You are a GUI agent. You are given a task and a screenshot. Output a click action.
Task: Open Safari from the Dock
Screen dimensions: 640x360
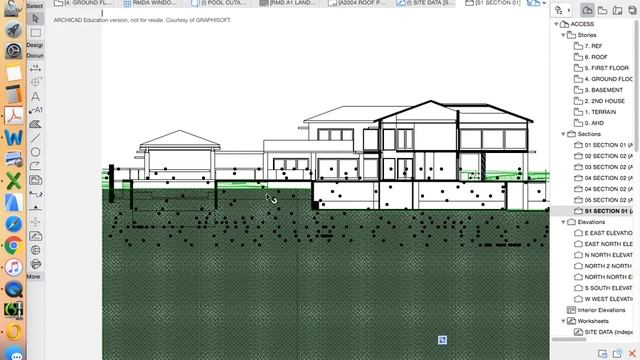(13, 224)
